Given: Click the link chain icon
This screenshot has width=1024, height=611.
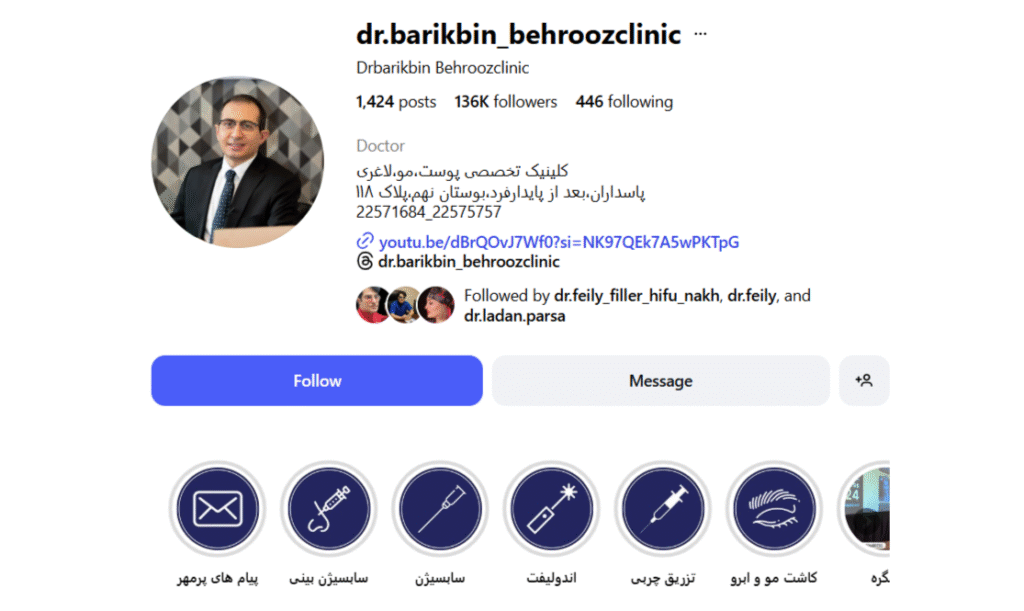Looking at the screenshot, I should click(x=364, y=241).
